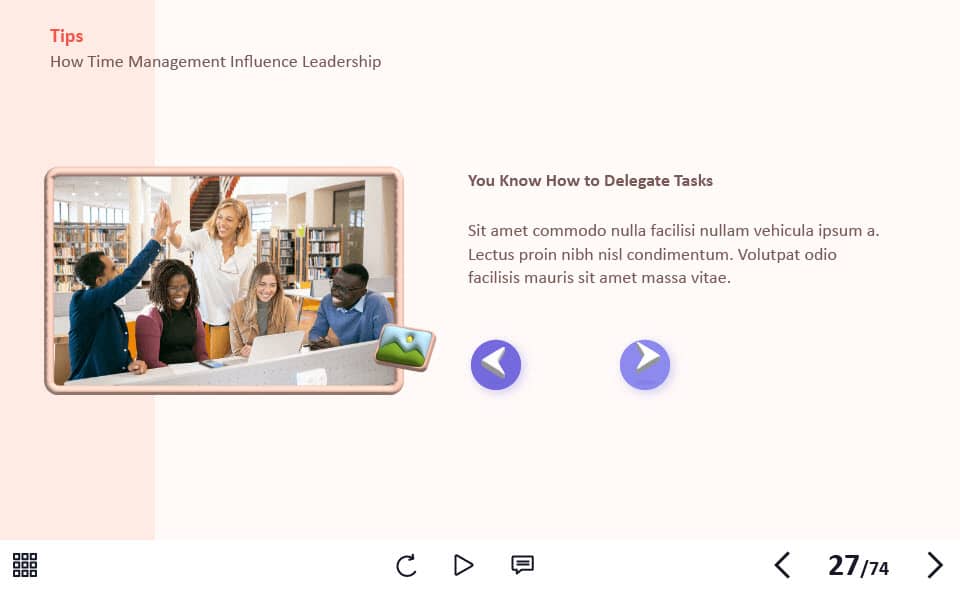Click the purple left arrow button

coord(496,365)
